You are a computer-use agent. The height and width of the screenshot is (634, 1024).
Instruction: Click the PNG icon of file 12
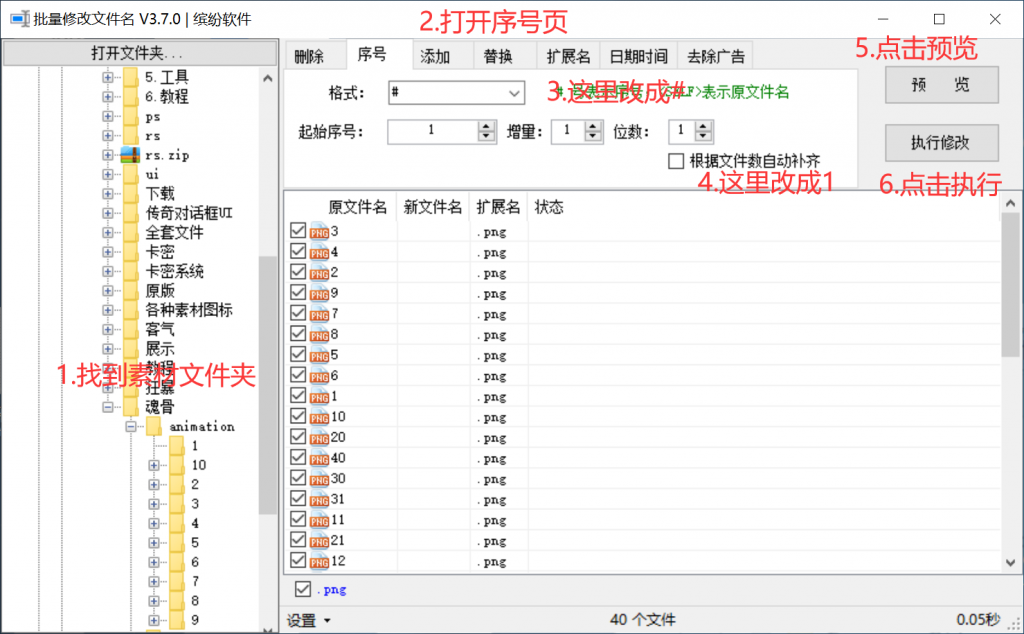click(319, 562)
